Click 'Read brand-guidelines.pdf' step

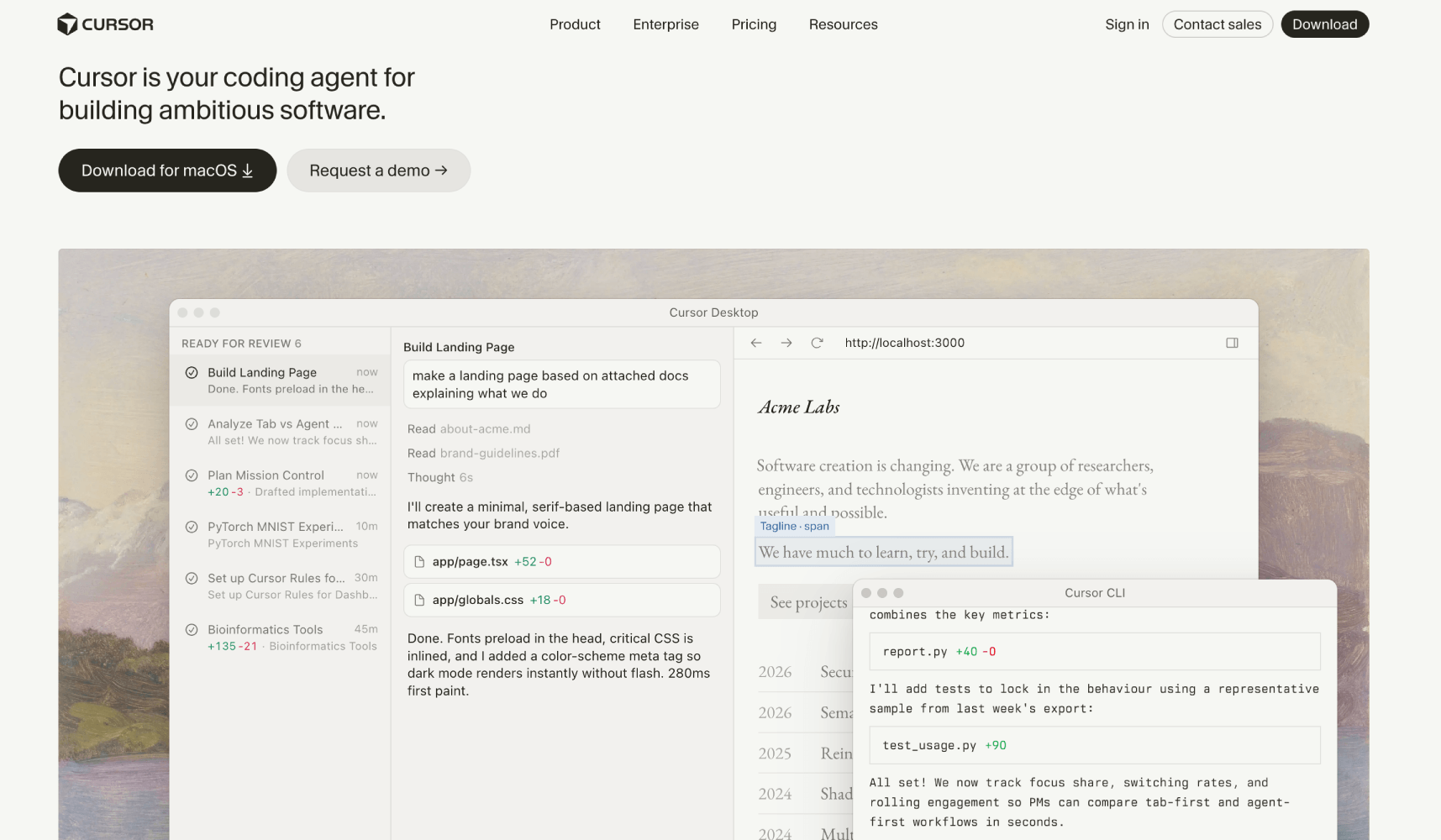click(x=483, y=454)
